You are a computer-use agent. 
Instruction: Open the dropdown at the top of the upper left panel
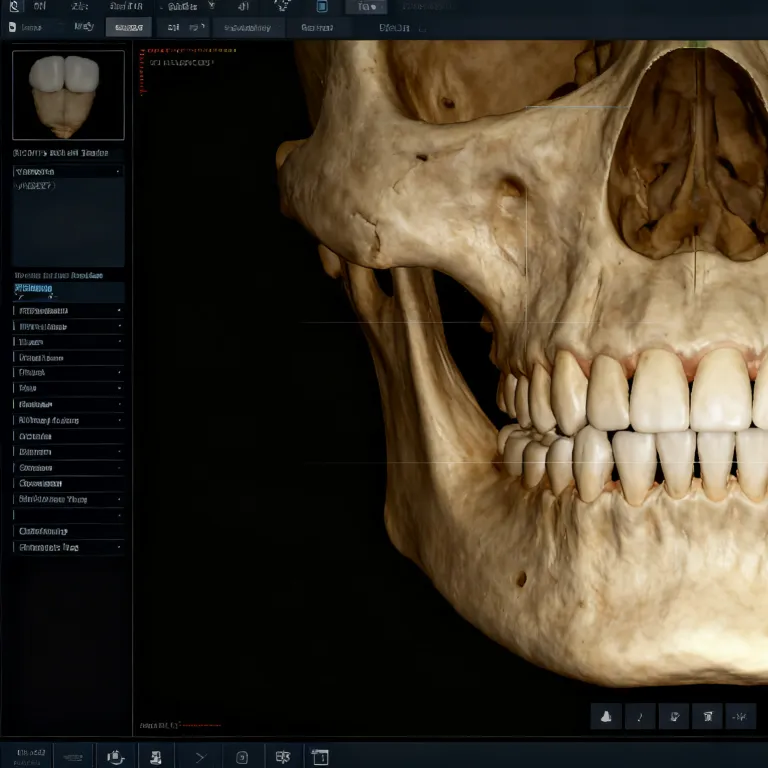click(68, 171)
